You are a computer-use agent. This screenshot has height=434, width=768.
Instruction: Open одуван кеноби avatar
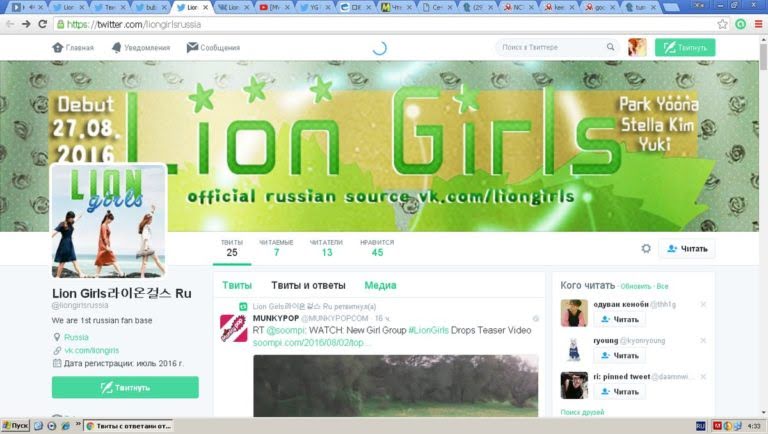pos(574,313)
